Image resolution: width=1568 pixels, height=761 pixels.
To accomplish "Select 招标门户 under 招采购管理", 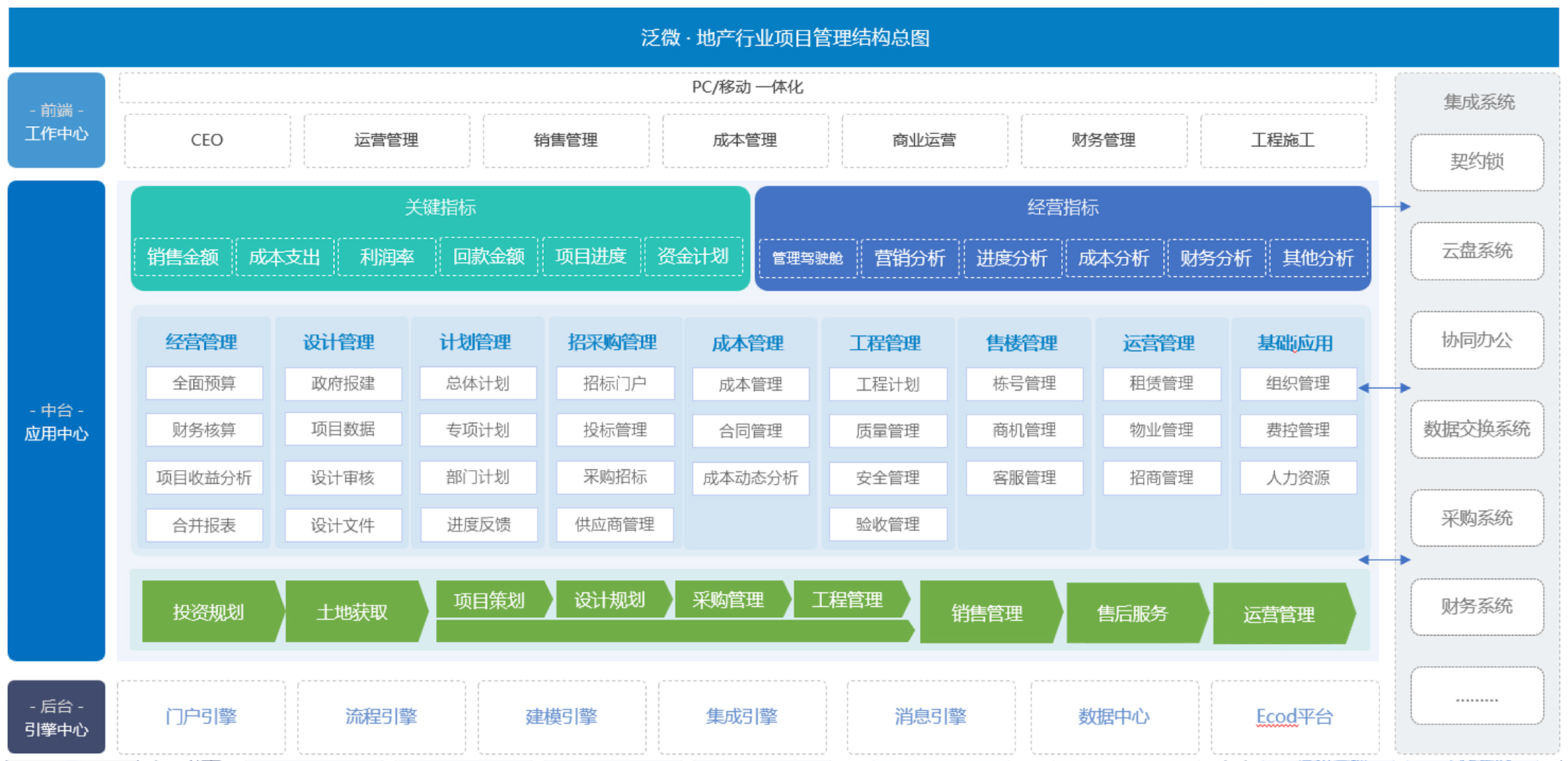I will [x=614, y=383].
